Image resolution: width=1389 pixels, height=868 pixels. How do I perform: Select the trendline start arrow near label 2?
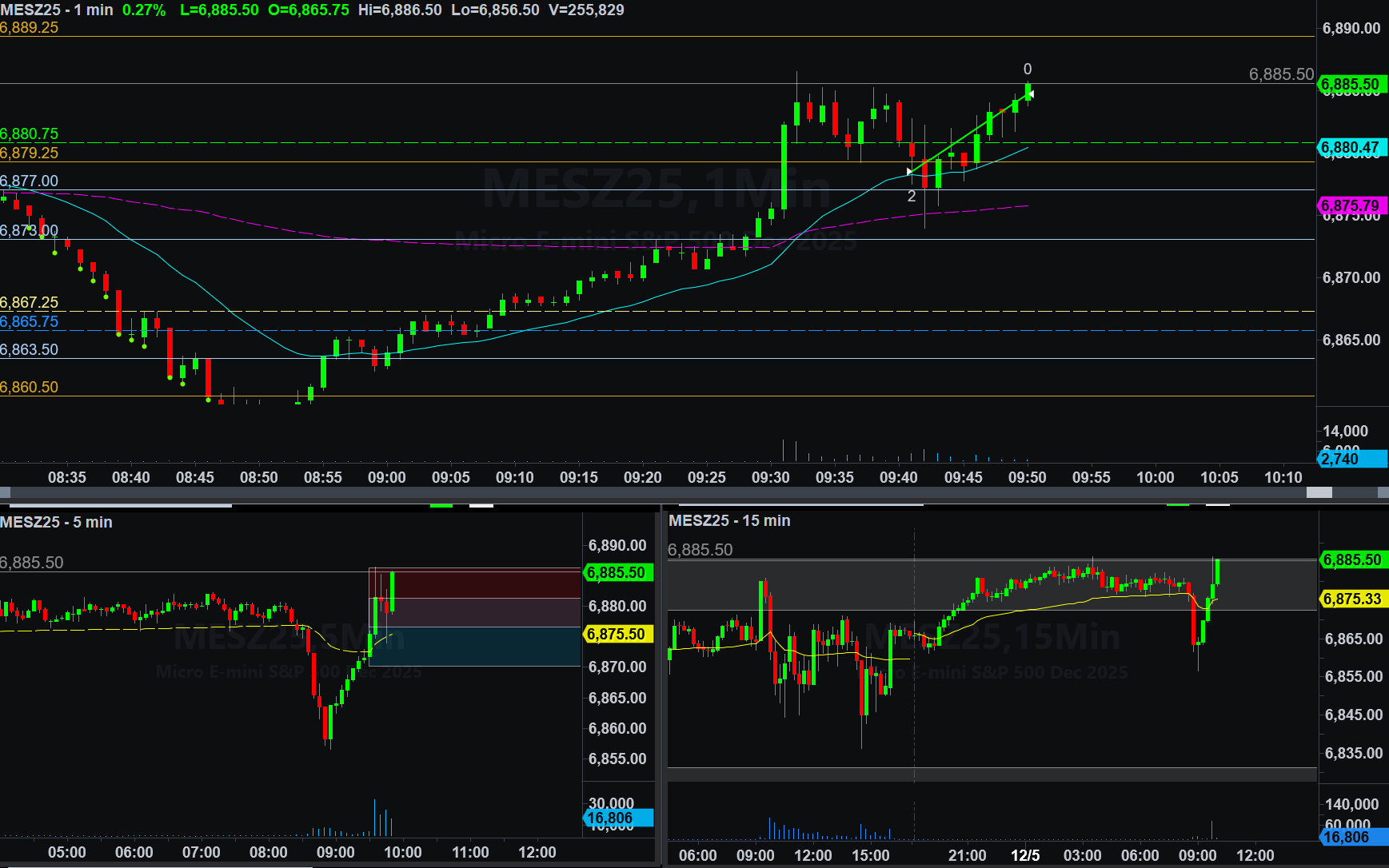click(909, 172)
